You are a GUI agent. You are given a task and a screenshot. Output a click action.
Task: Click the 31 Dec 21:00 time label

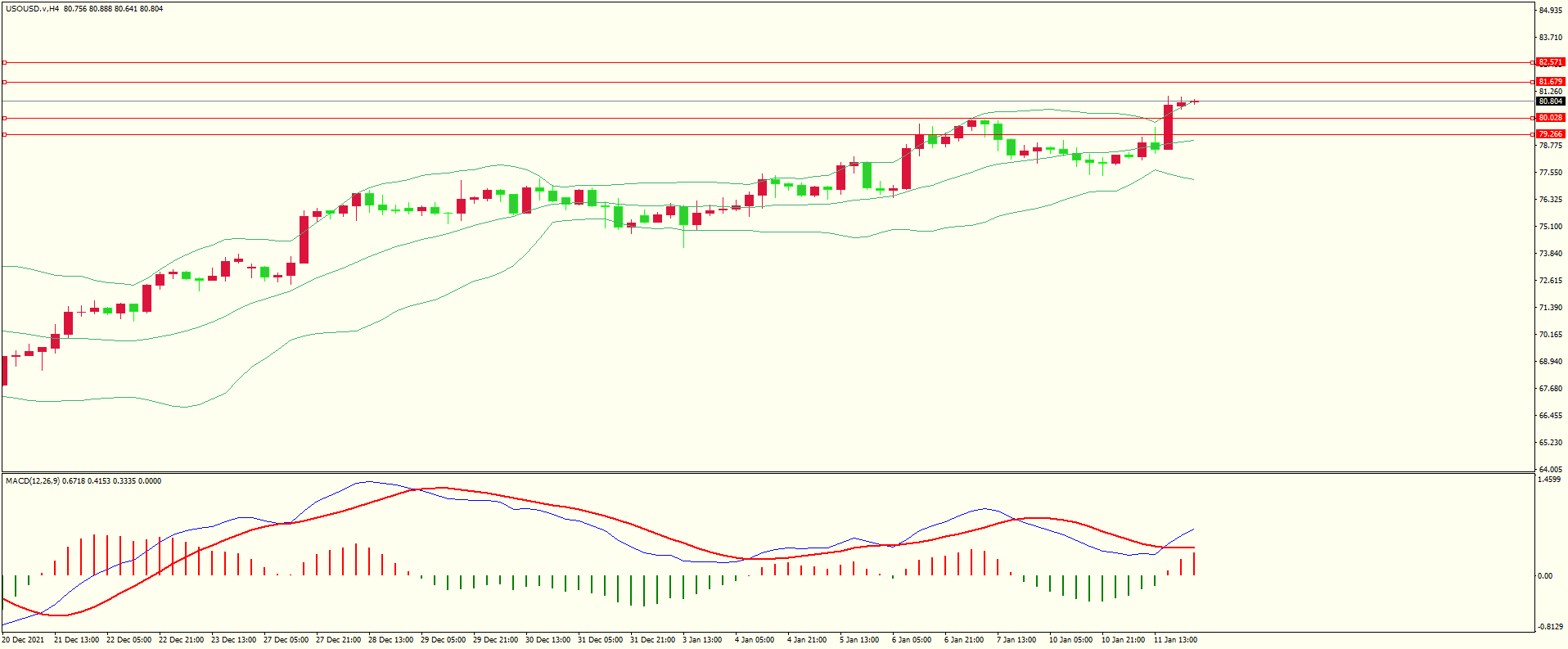(652, 640)
